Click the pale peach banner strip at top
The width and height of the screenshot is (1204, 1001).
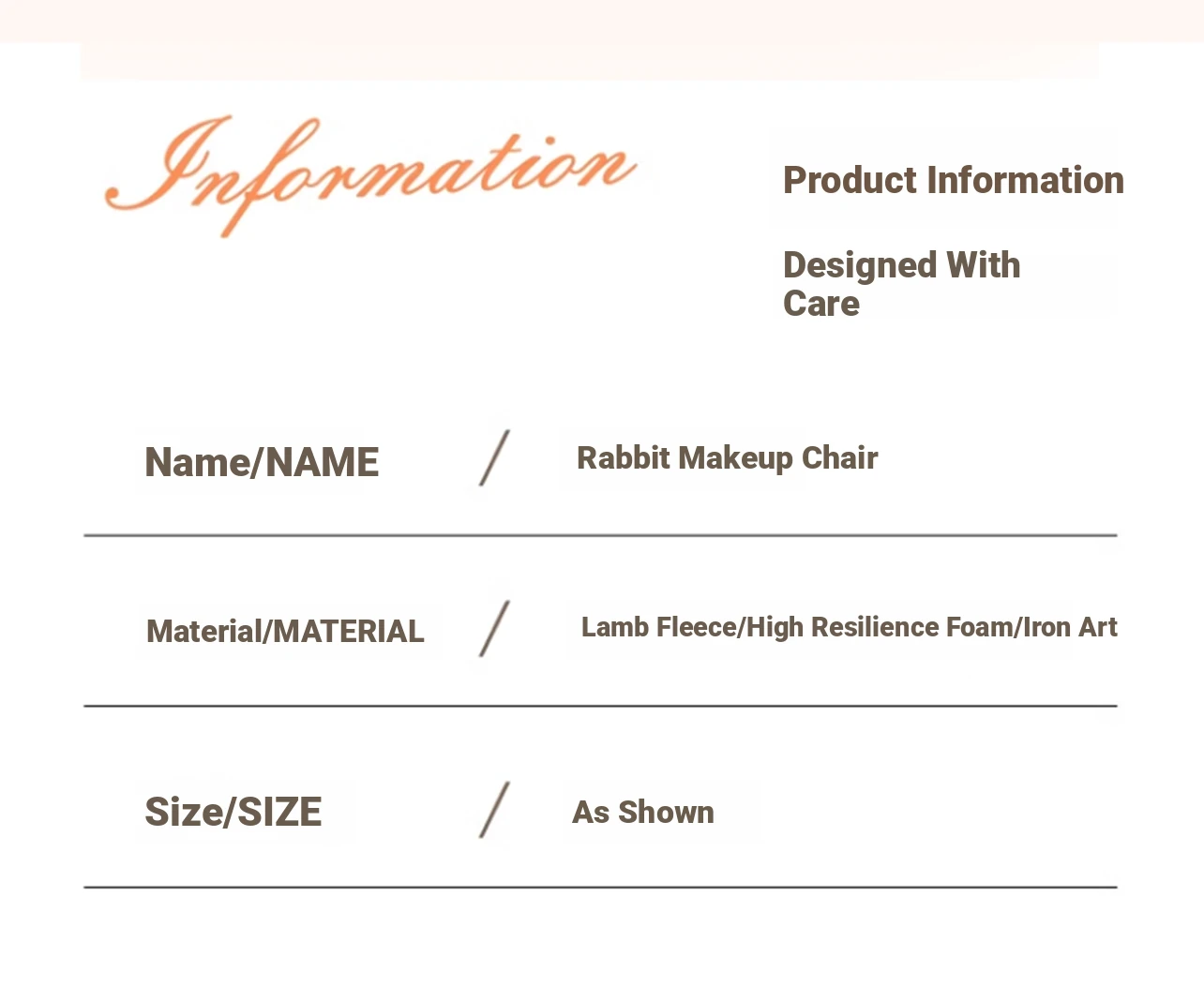602,21
